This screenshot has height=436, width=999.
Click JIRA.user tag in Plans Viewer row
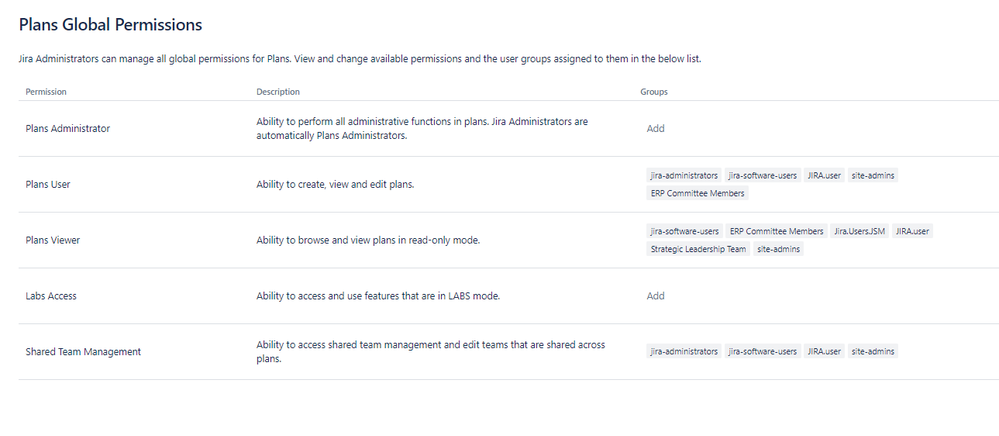(912, 231)
